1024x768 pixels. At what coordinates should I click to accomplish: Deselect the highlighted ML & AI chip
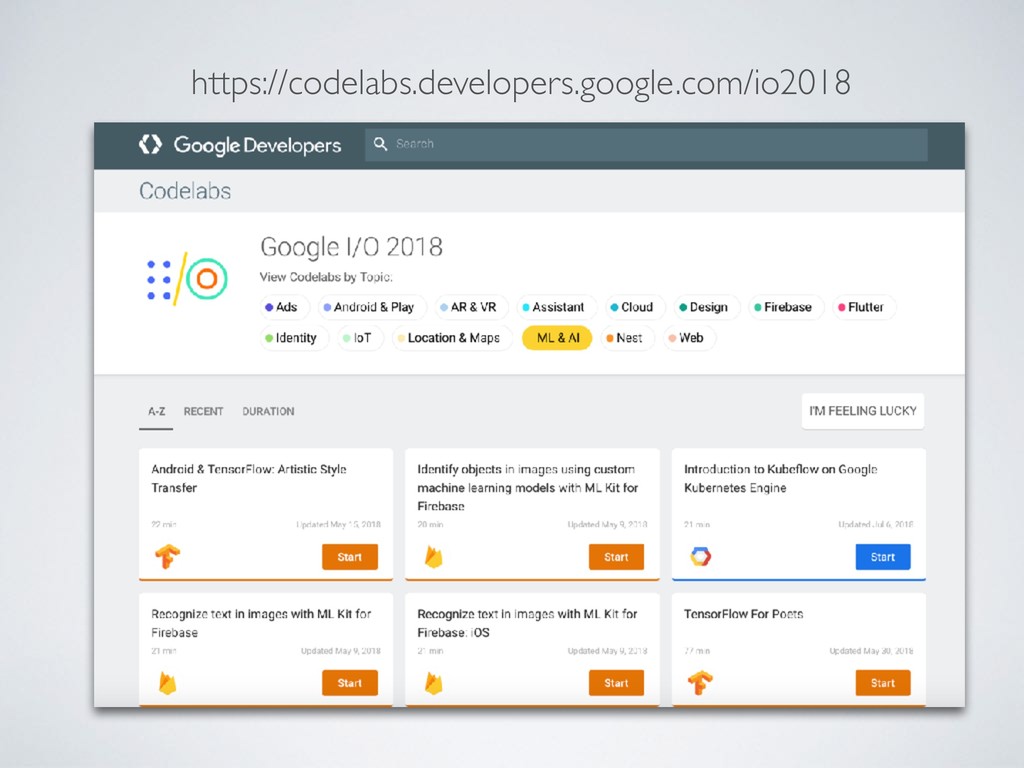(557, 338)
